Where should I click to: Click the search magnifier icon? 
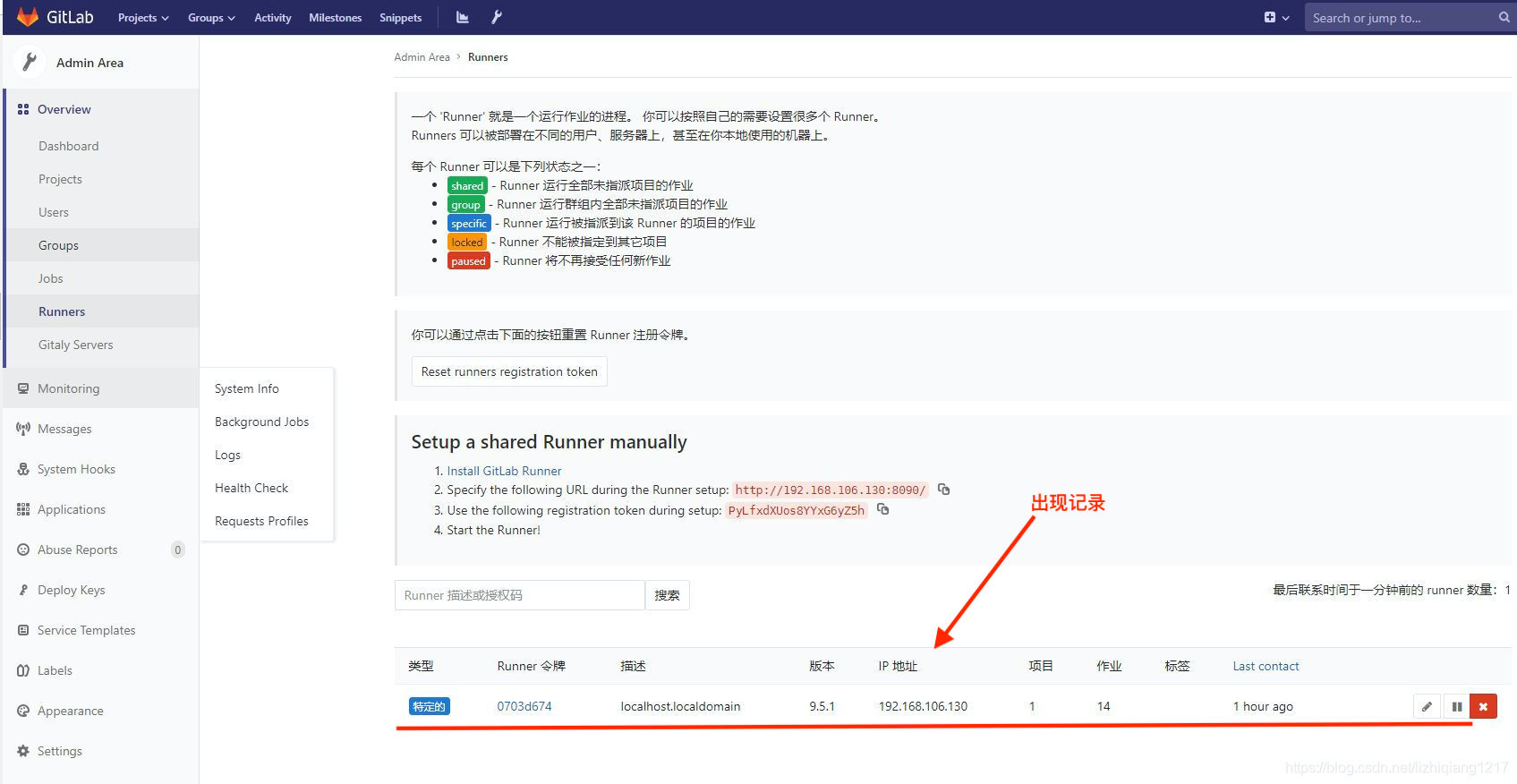point(1504,17)
